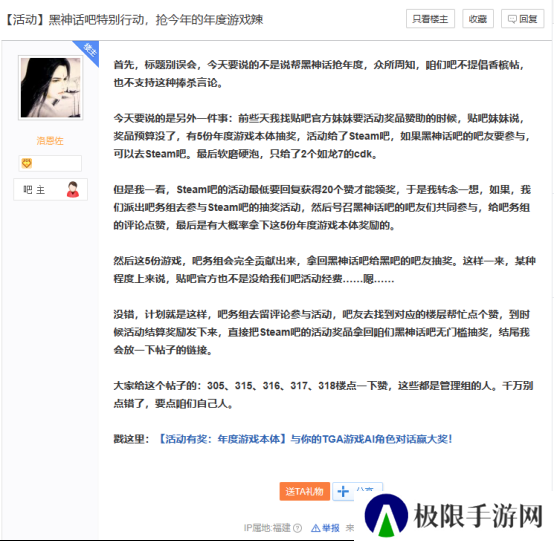Viewport: 554px width, 541px height.
Task: Click the 极限手游网 watermark text
Action: pos(478,516)
